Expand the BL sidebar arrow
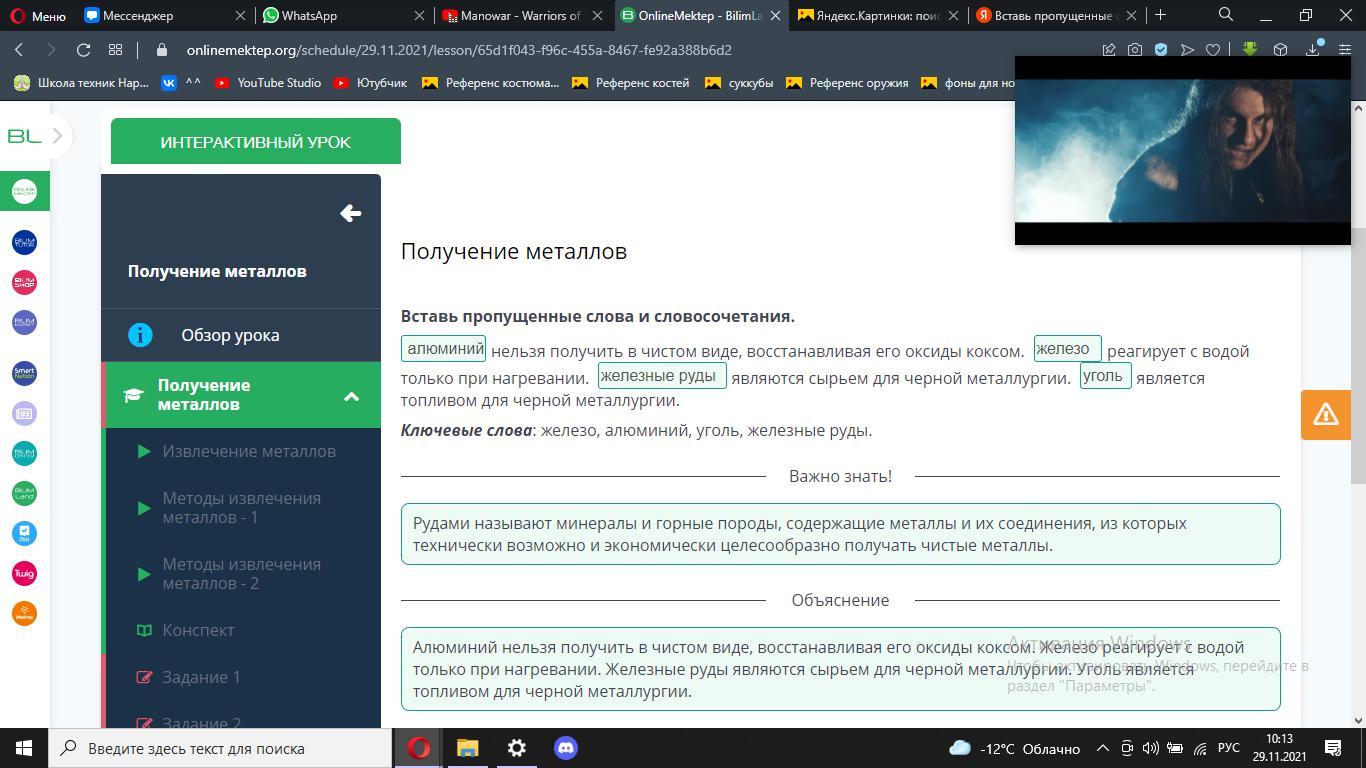The width and height of the screenshot is (1366, 768). [58, 136]
